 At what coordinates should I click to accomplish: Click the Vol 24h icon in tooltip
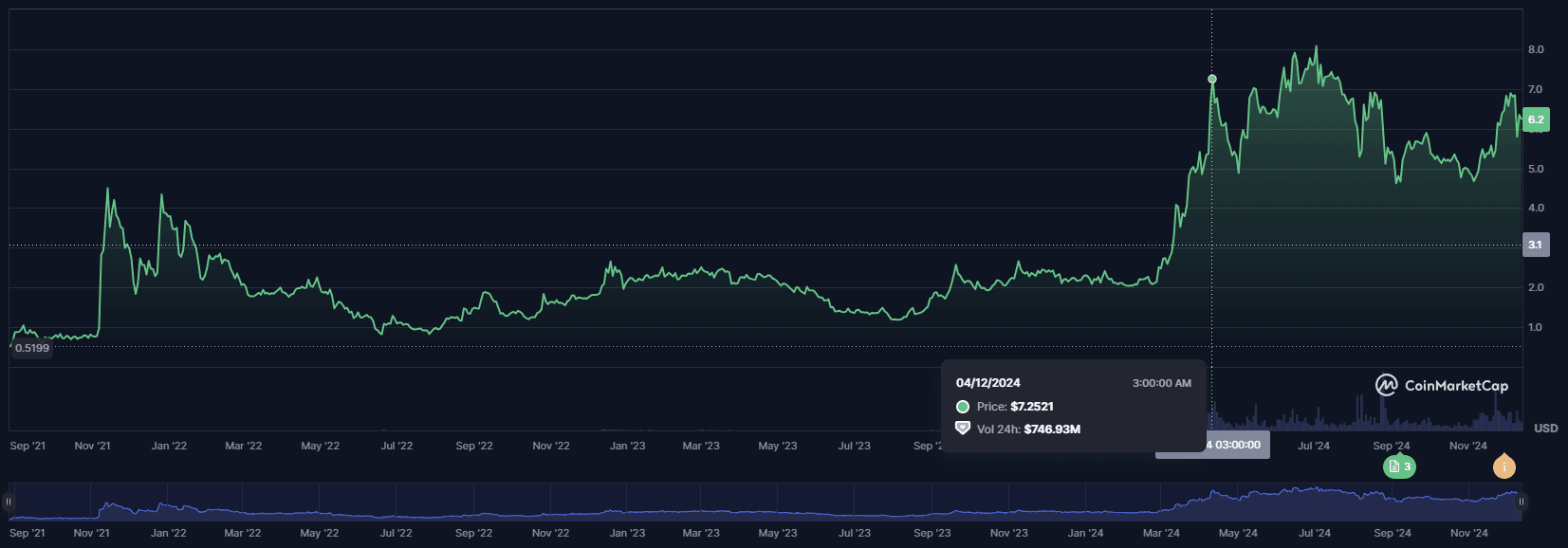tap(963, 429)
